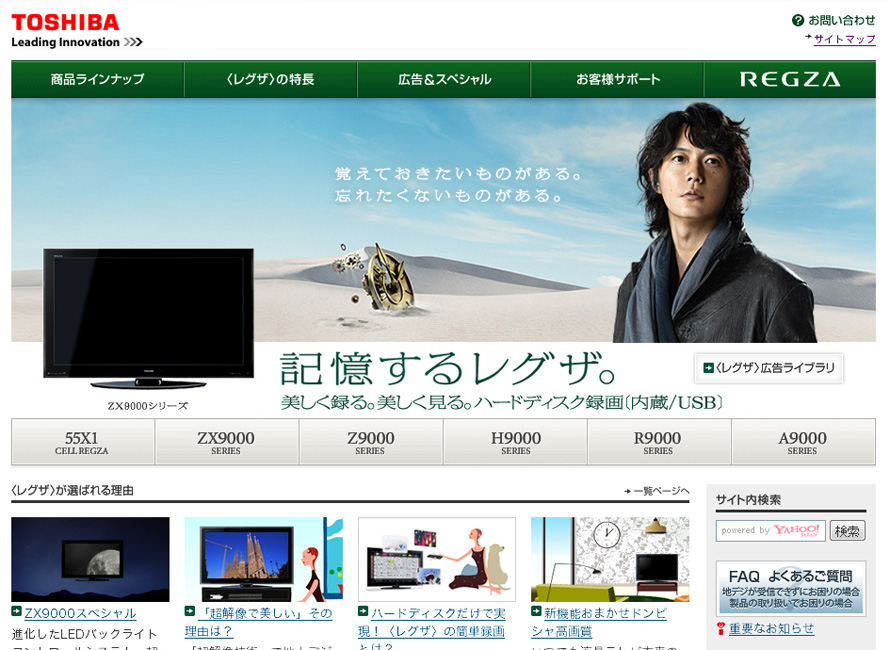This screenshot has height=650, width=890.
Task: Open the 一覧ページへ link
Action: pos(657,491)
